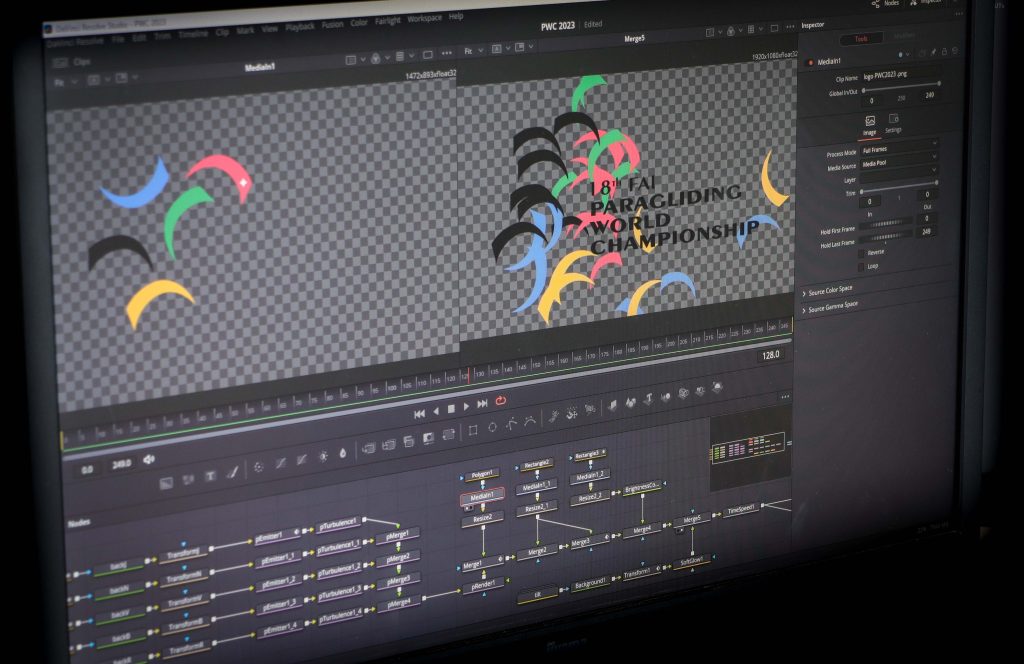Add a Merge tool from toolbar

368,449
